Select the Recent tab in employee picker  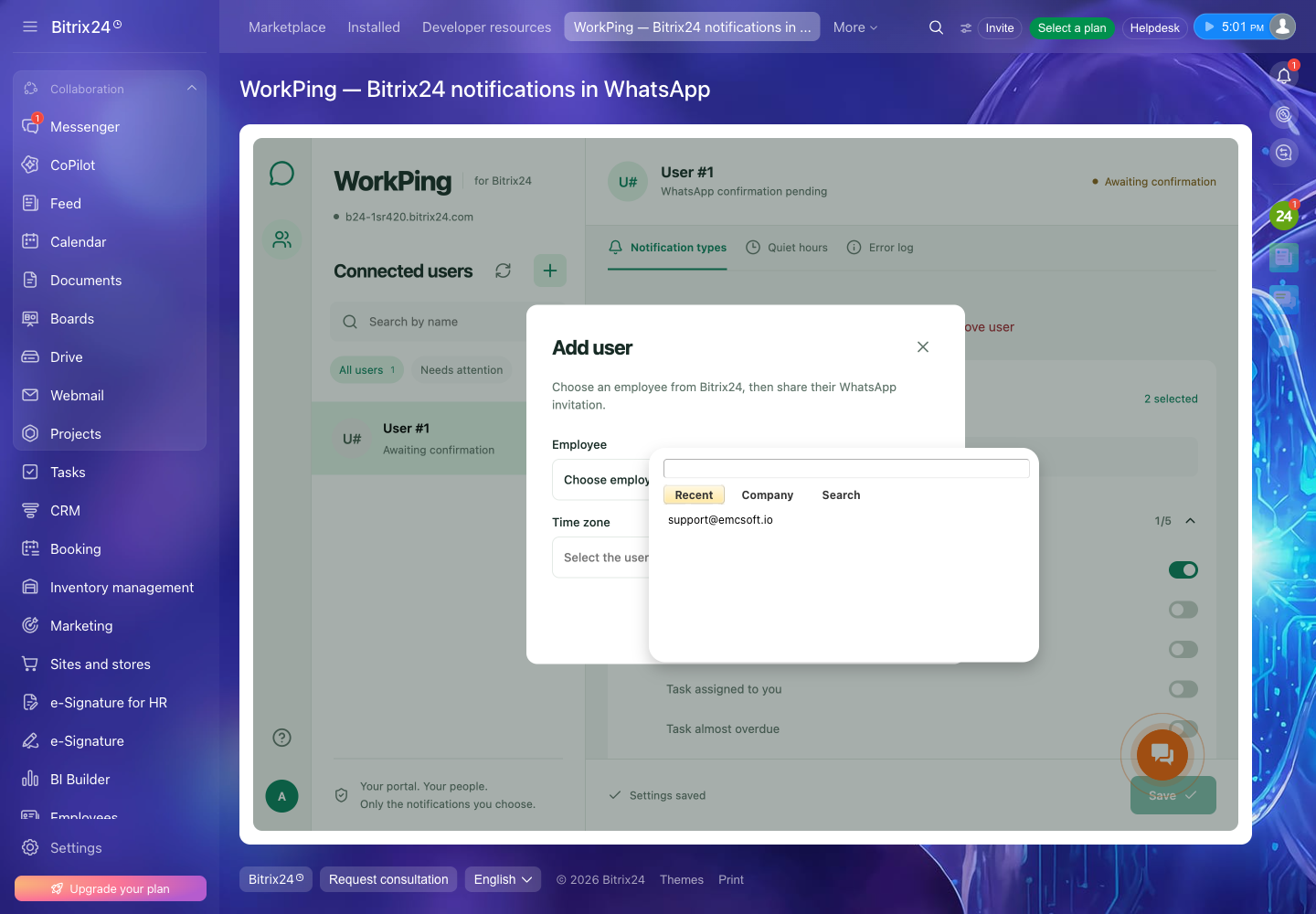pos(694,495)
